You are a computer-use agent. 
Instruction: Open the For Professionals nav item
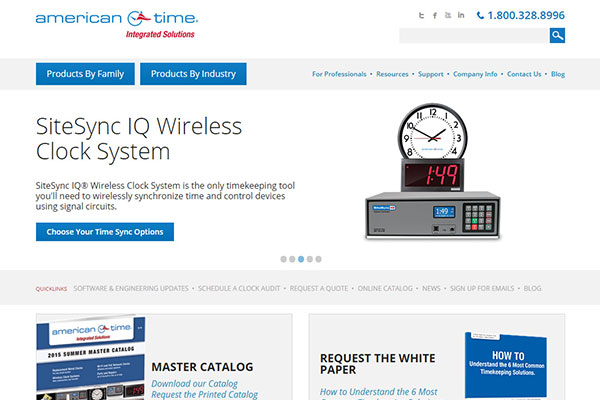pyautogui.click(x=339, y=74)
